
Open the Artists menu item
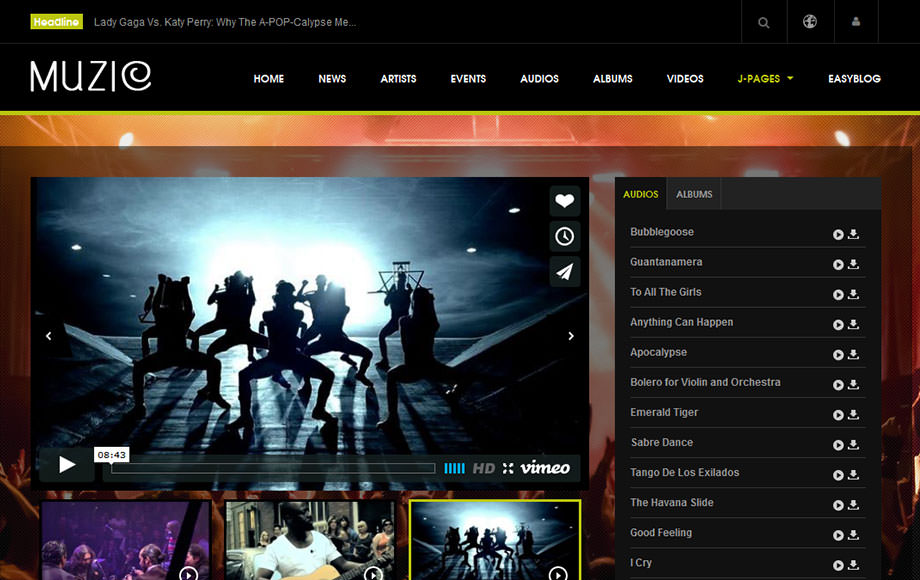click(x=398, y=79)
